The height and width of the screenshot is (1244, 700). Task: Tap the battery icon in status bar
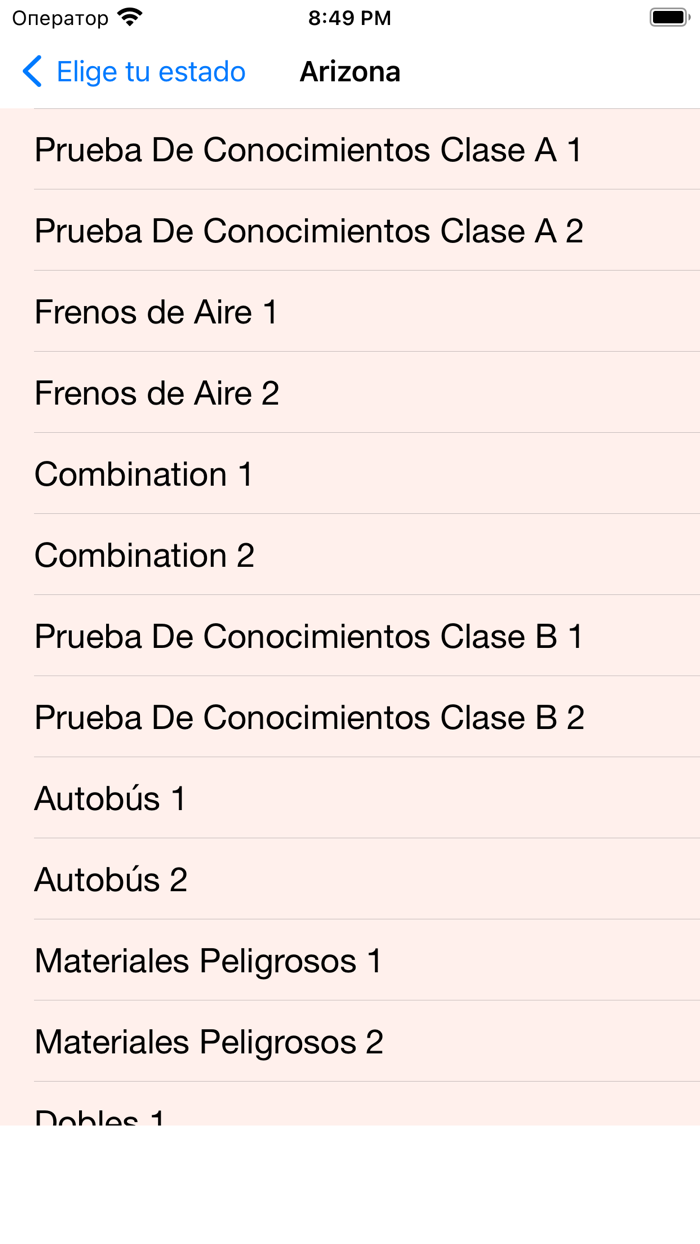(669, 16)
